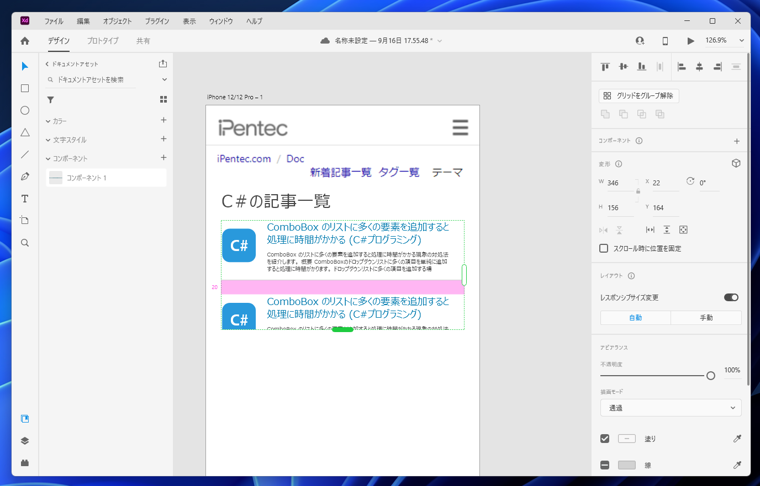This screenshot has width=760, height=486.
Task: Add a character style with plus
Action: (x=163, y=139)
